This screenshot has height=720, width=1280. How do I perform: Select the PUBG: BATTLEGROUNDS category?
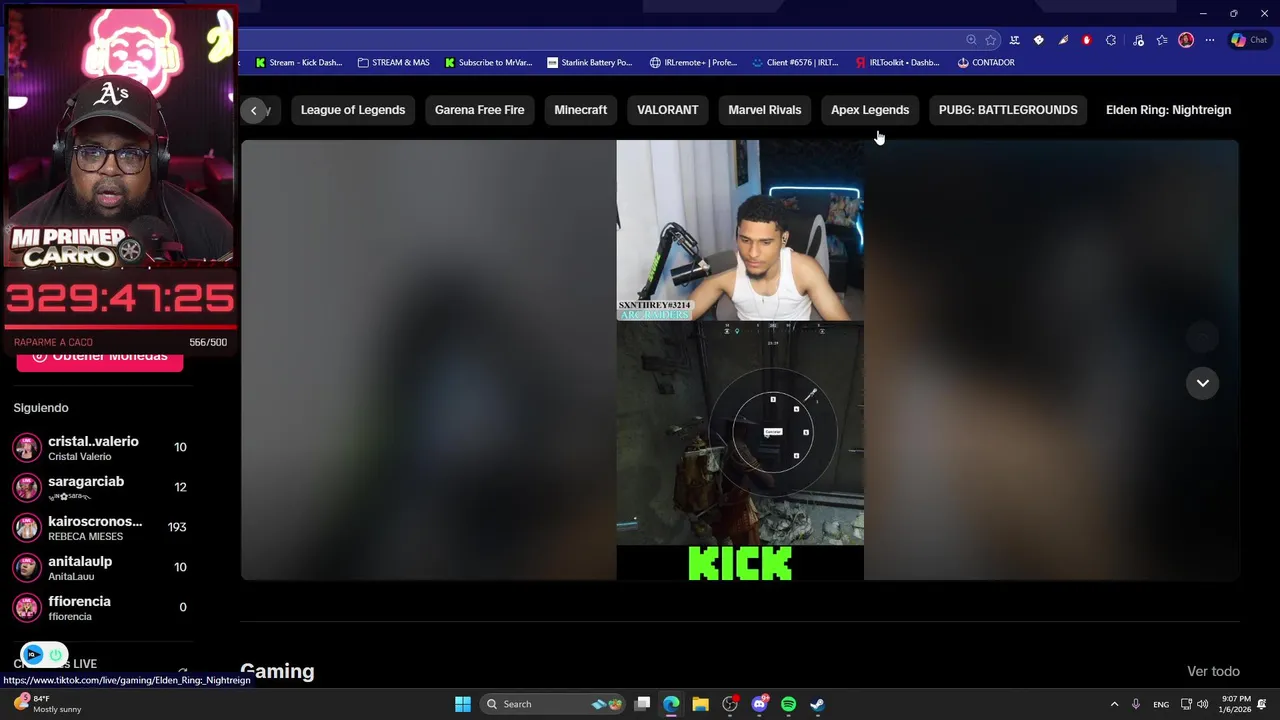pos(1008,110)
